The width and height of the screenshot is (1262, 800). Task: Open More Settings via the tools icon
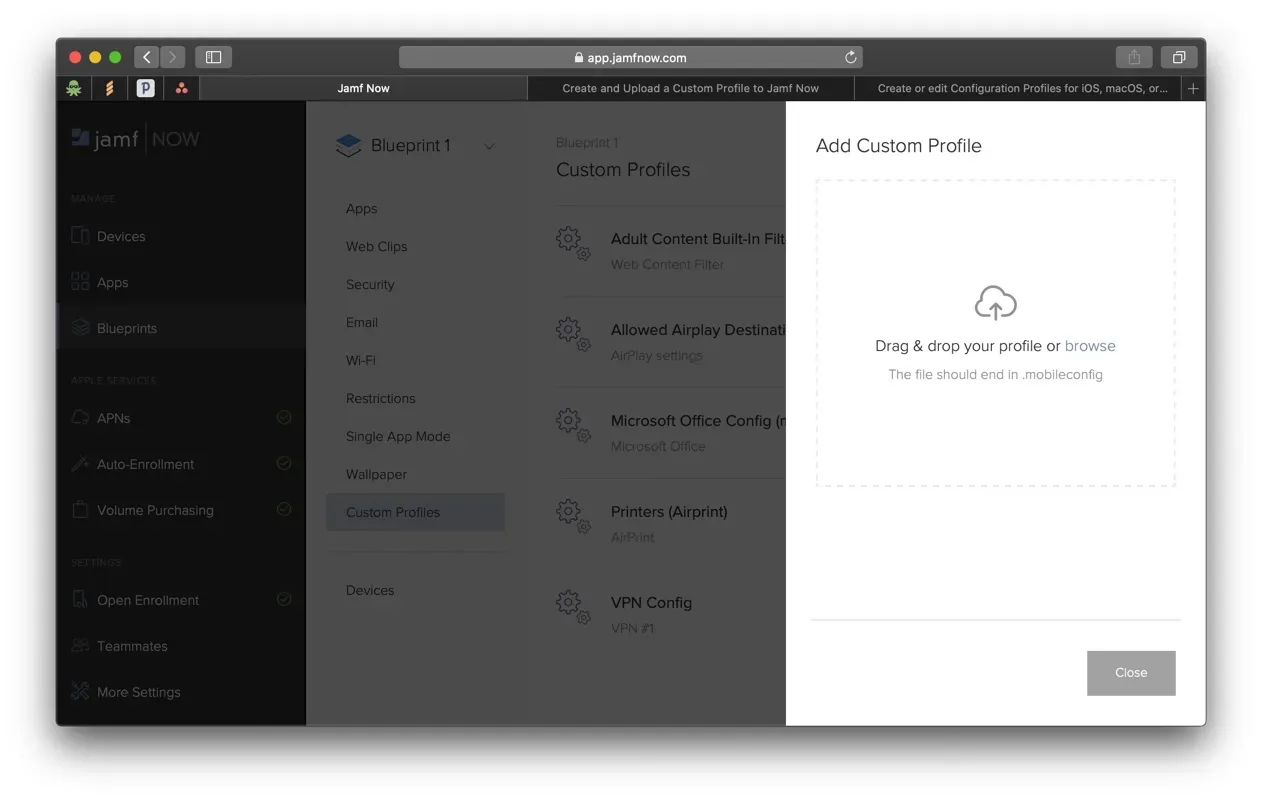(x=81, y=691)
